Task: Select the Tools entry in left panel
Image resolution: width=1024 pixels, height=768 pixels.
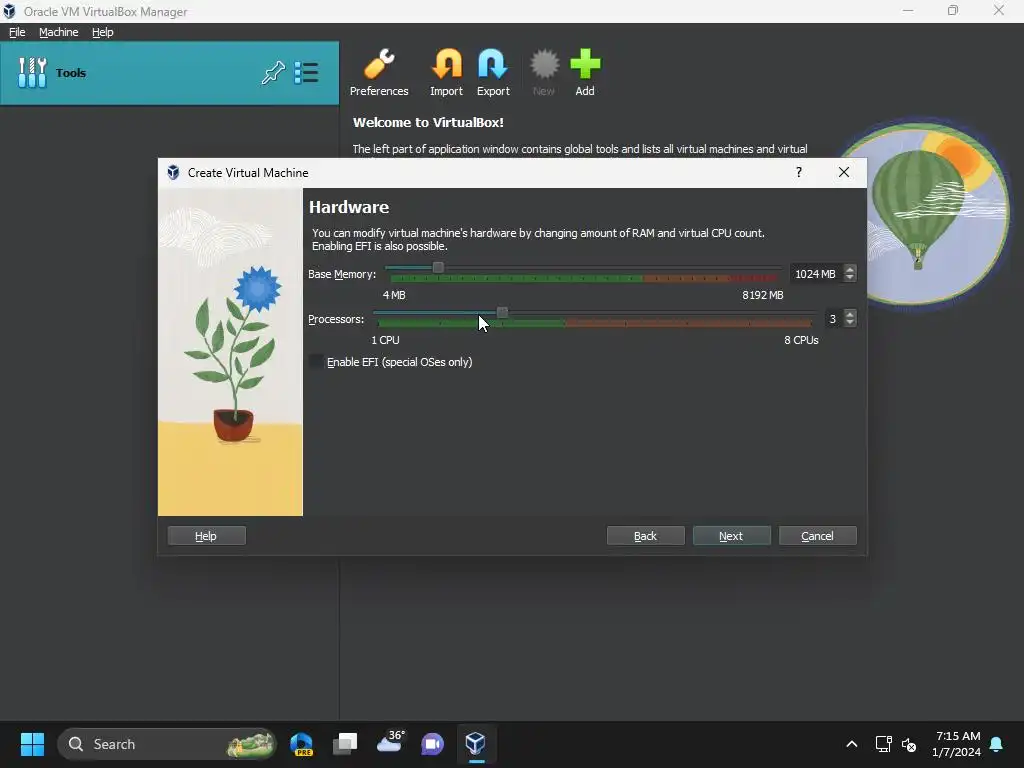Action: pyautogui.click(x=169, y=72)
